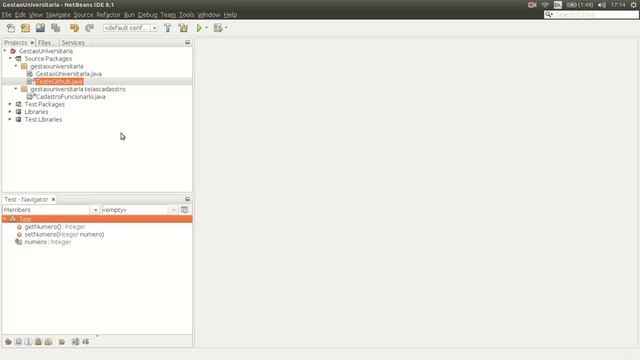The width and height of the screenshot is (640, 360).
Task: Toggle Show Inherited Members in Navigator
Action: point(8,342)
